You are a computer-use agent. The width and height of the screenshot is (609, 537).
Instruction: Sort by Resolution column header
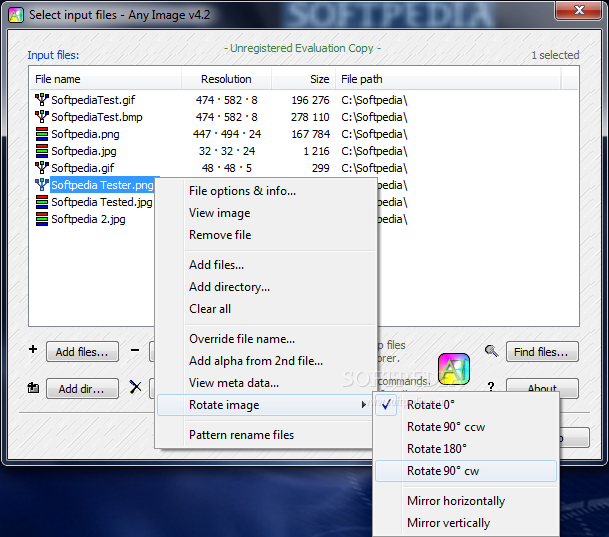click(226, 79)
